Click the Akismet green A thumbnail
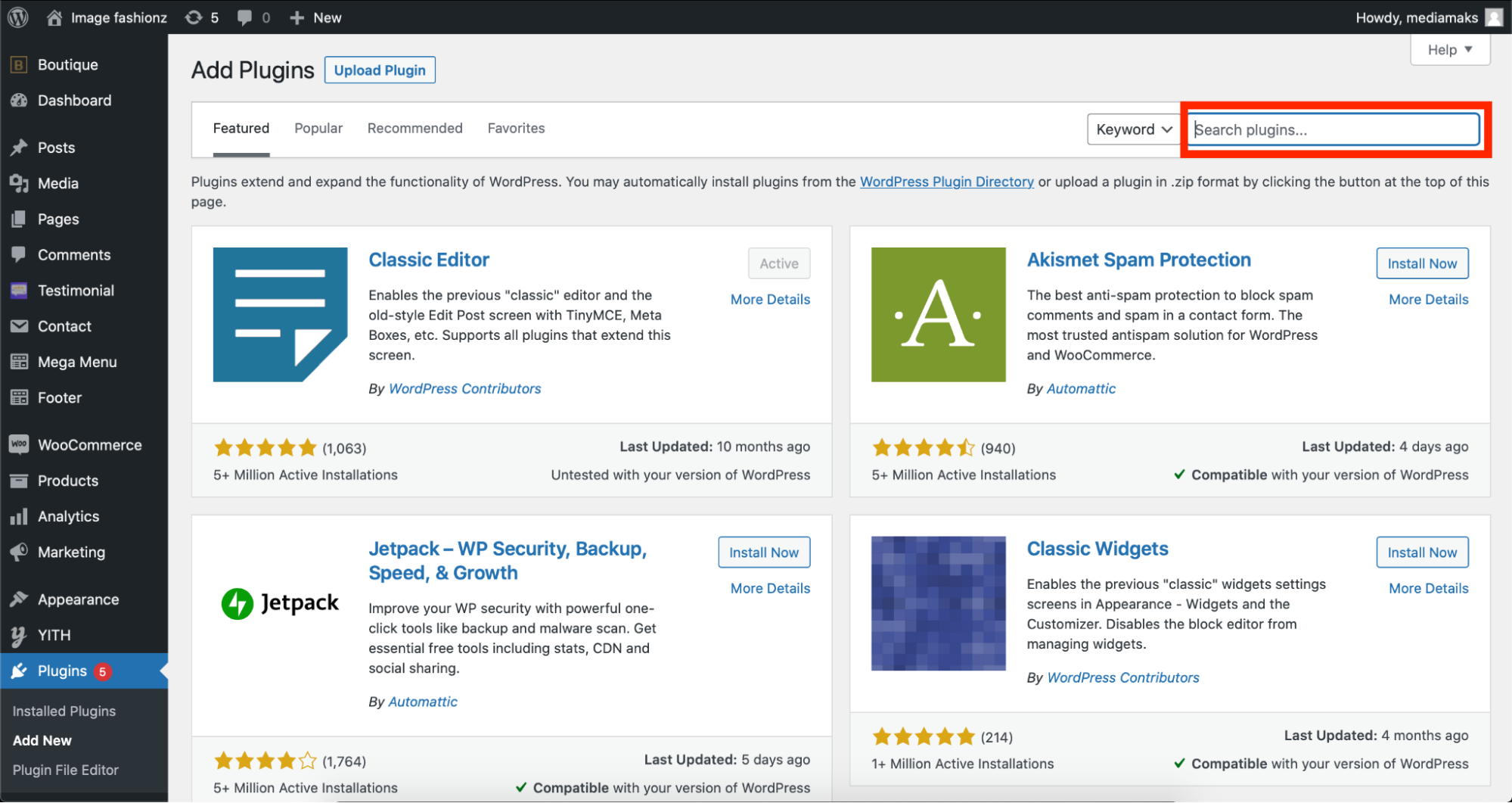This screenshot has width=1512, height=803. tap(939, 315)
